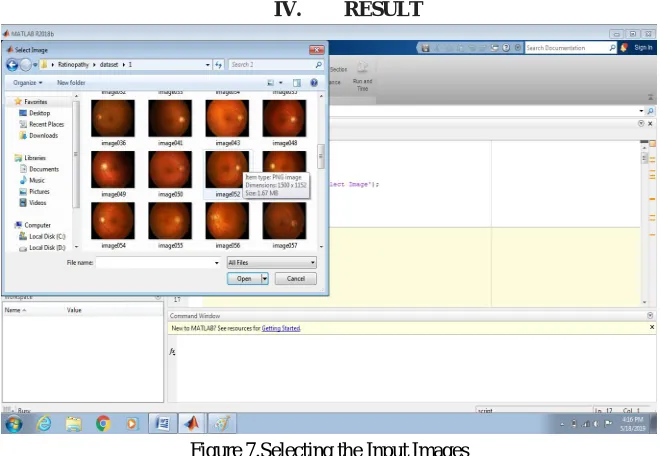Image resolution: width=660 pixels, height=456 pixels.
Task: Click the media player icon in the taskbar
Action: pos(132,424)
